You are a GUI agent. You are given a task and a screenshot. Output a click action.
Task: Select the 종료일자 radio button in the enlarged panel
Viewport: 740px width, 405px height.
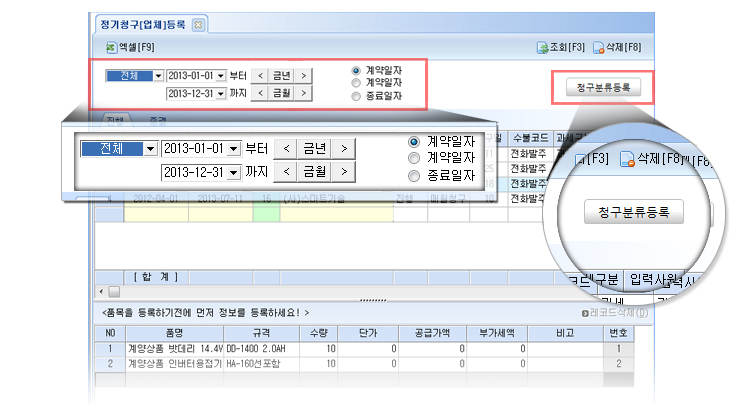pos(415,176)
